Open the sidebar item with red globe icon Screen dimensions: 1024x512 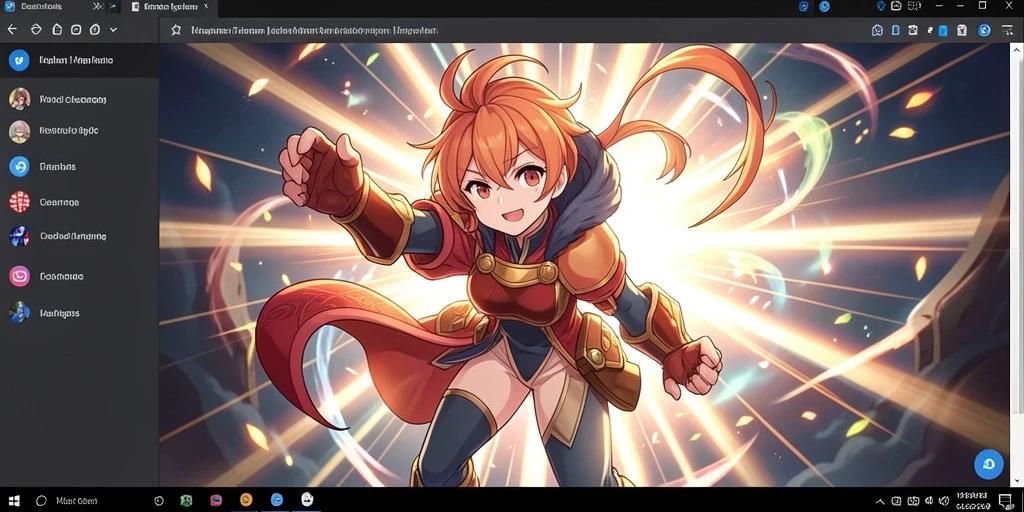pos(79,202)
